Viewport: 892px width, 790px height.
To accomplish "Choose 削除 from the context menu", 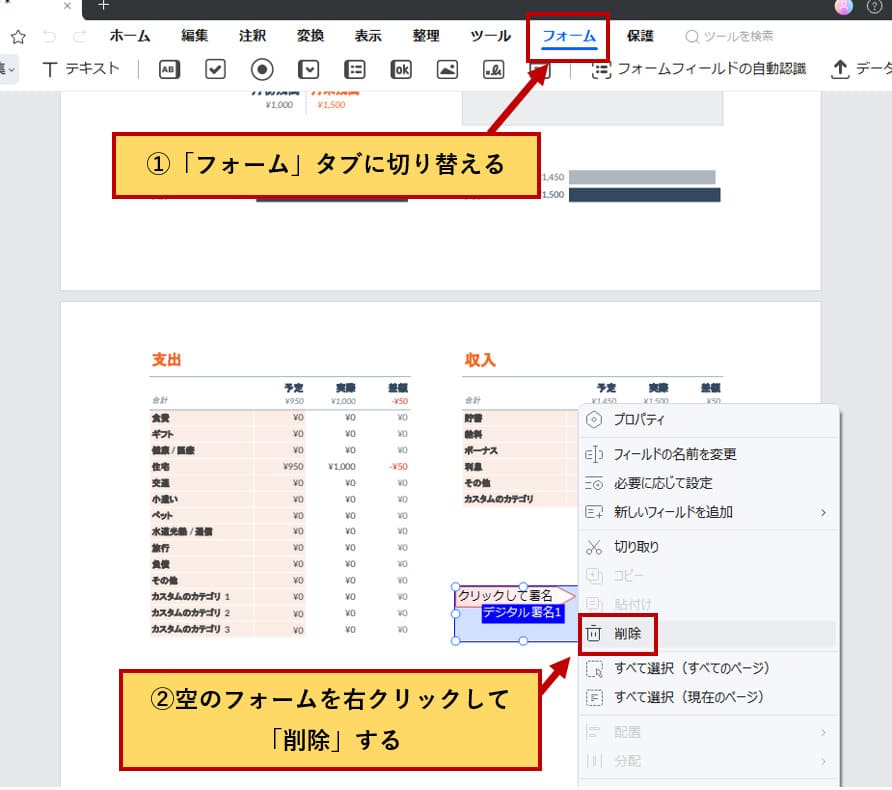I will click(x=628, y=633).
